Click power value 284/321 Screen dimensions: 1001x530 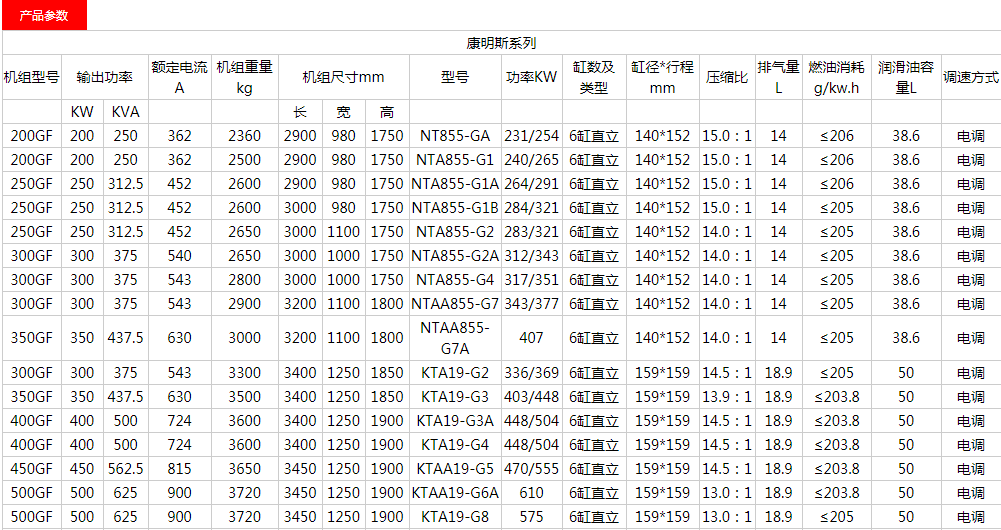tap(531, 208)
